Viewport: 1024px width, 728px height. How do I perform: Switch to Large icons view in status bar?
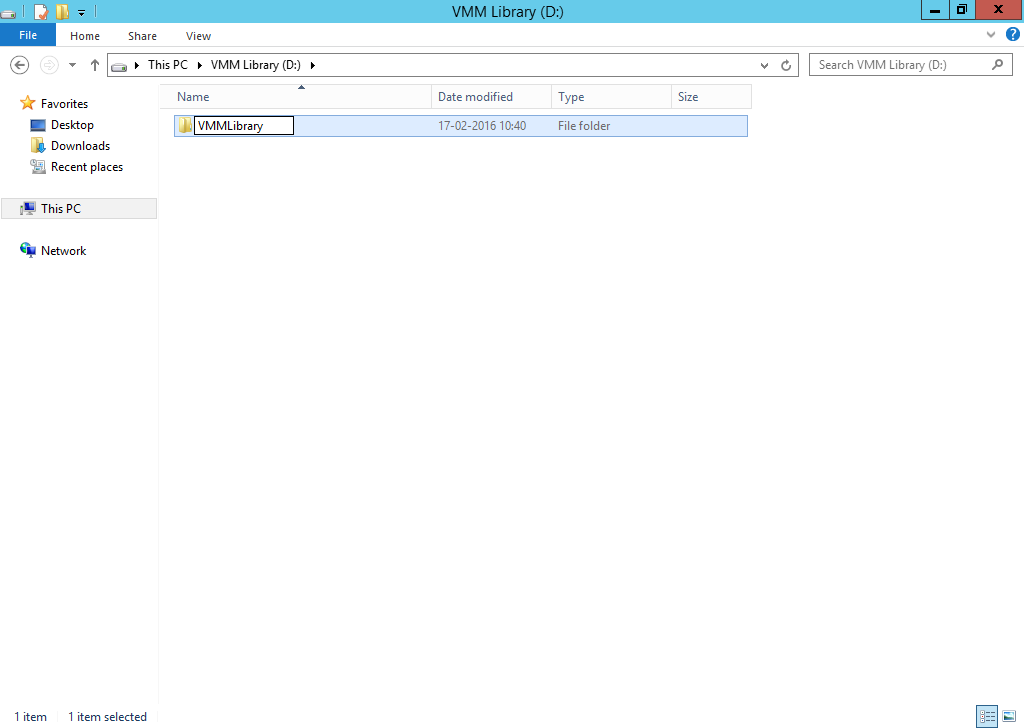click(1008, 716)
